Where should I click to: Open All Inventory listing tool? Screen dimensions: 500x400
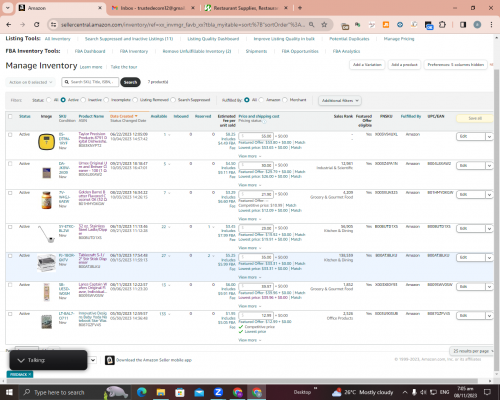[x=58, y=39]
